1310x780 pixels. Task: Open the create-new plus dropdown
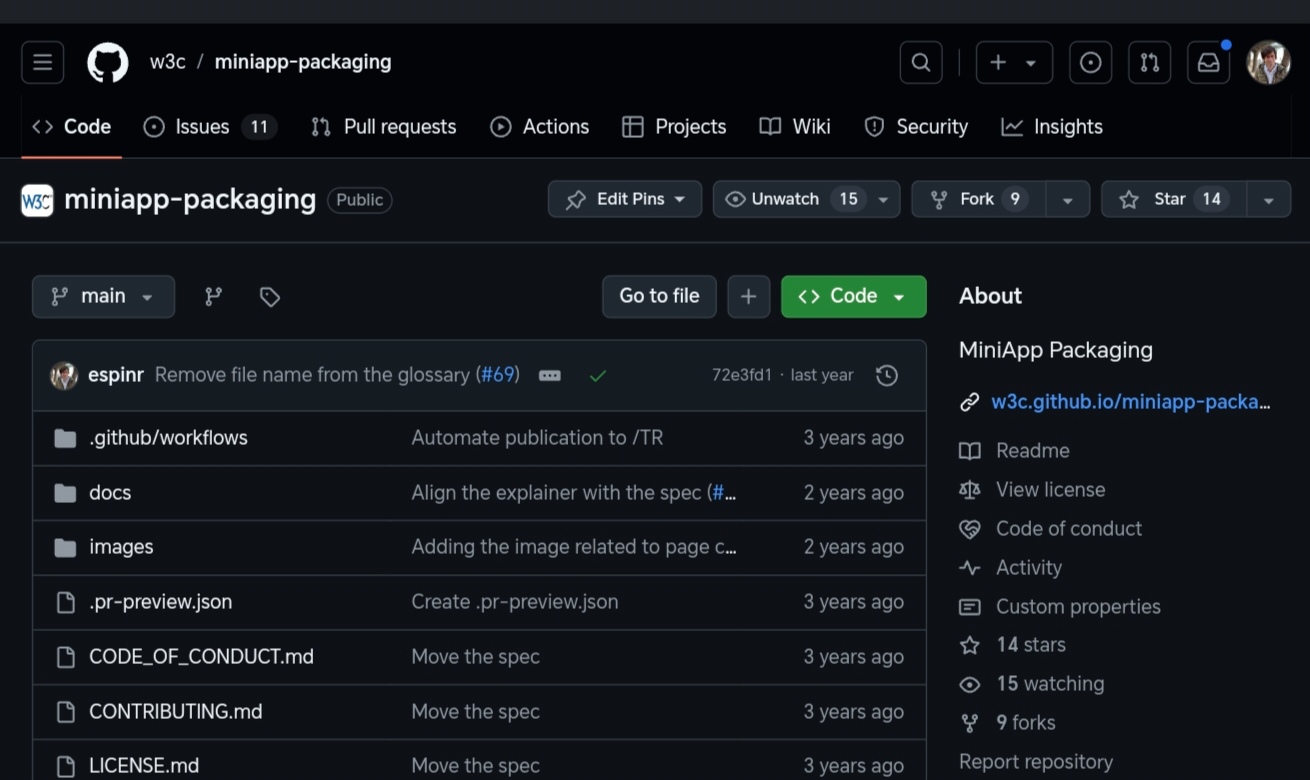click(1014, 62)
